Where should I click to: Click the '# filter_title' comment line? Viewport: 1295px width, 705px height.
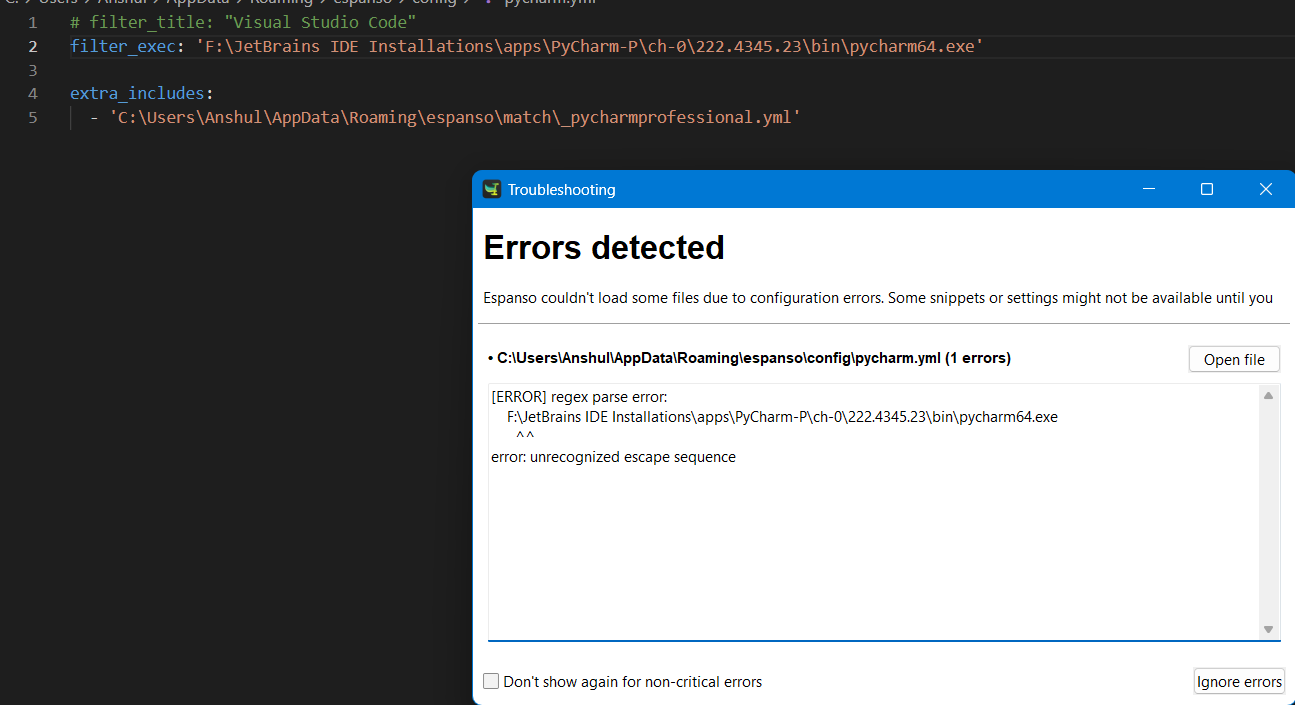(243, 22)
